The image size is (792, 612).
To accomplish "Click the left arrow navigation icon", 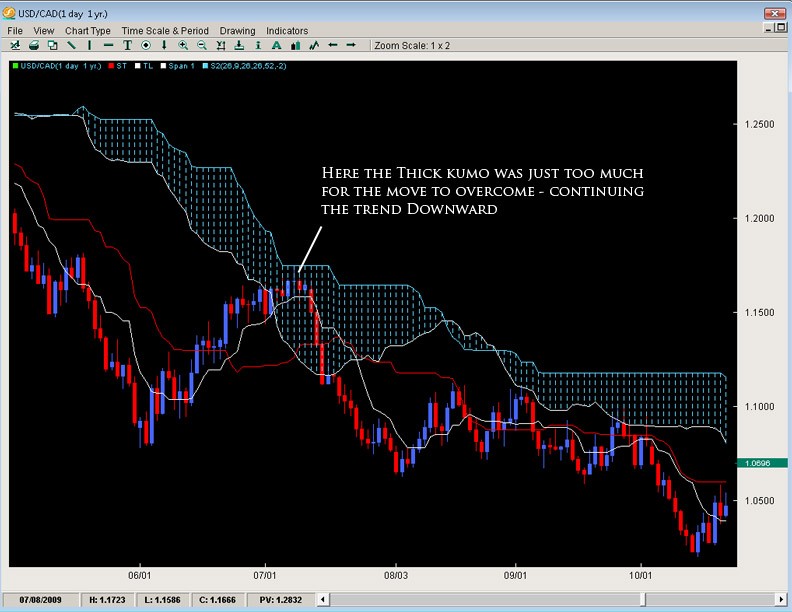I will click(332, 45).
